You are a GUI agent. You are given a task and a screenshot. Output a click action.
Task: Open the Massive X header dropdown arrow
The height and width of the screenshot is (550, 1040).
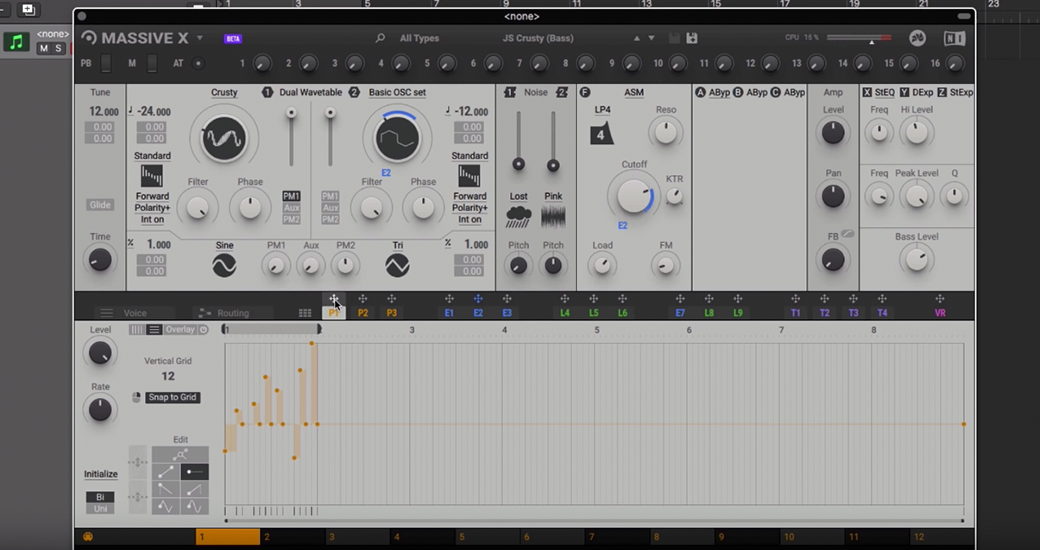tap(200, 38)
